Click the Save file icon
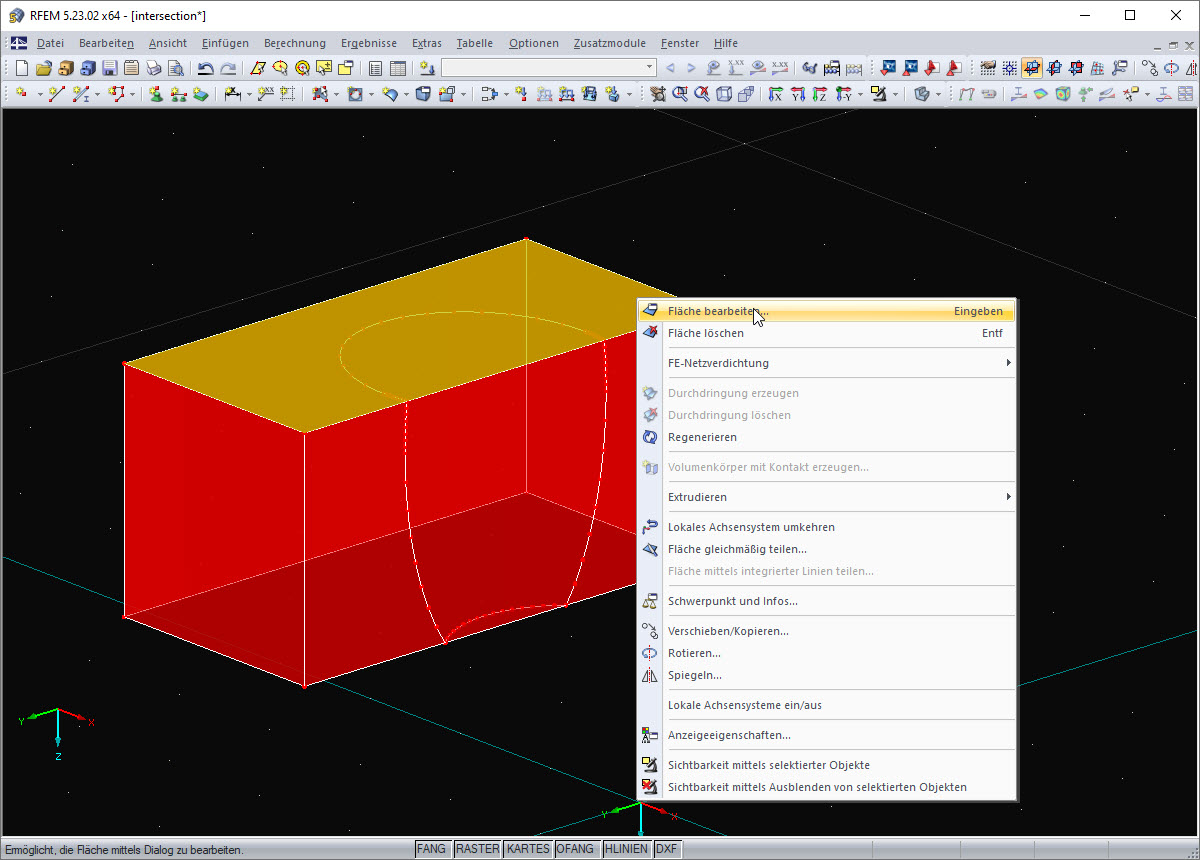Screen dimensions: 1200x860 [109, 68]
